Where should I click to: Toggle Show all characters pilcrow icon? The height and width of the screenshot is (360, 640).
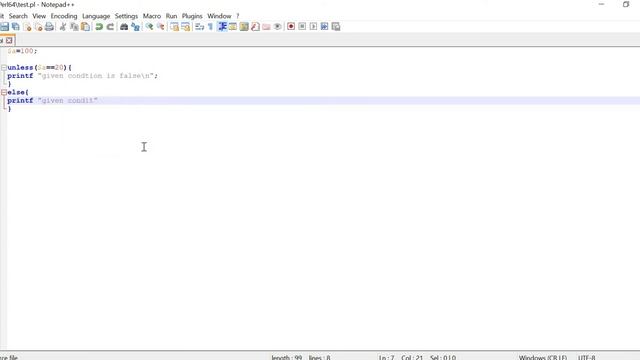coord(210,27)
